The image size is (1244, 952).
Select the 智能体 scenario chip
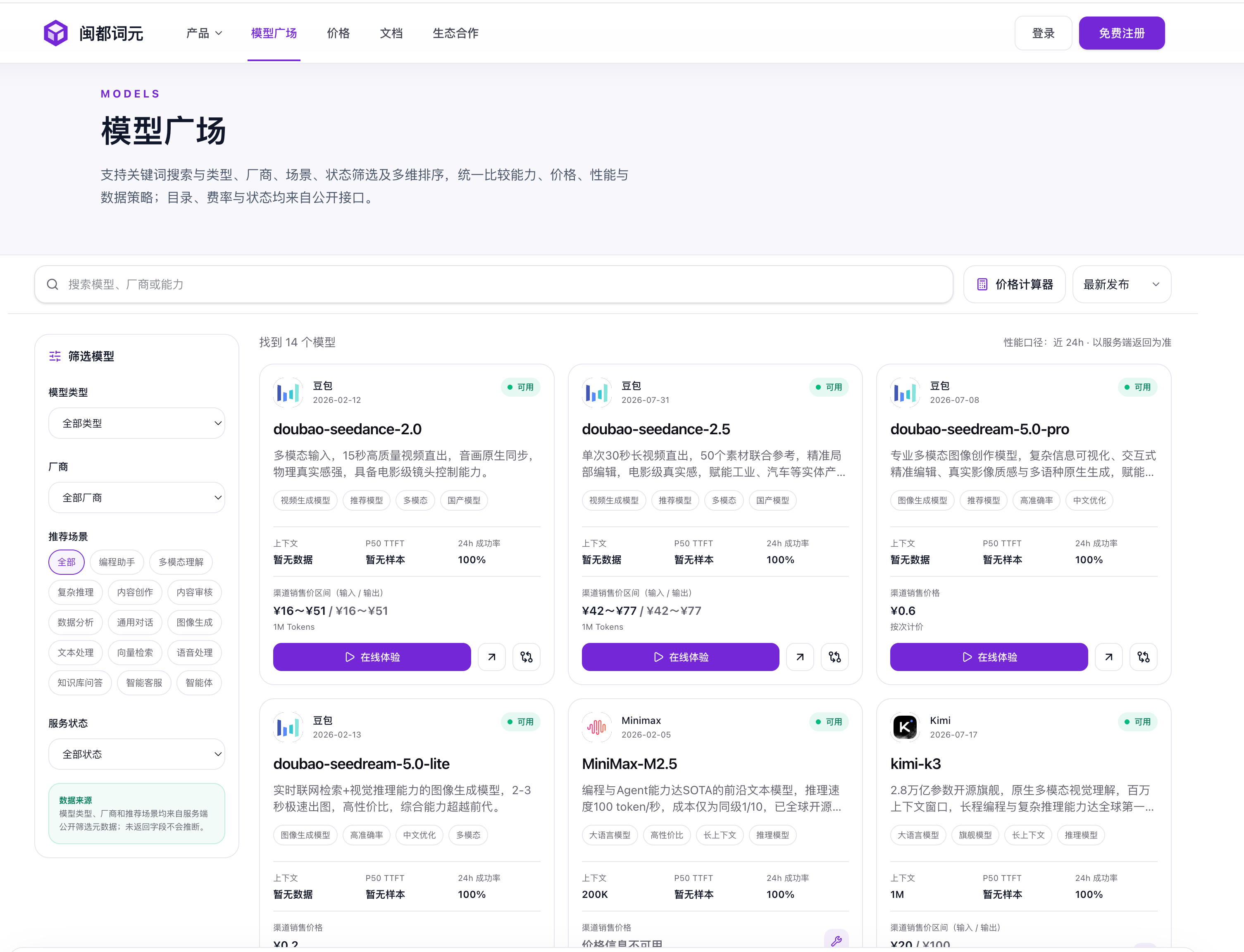click(199, 683)
